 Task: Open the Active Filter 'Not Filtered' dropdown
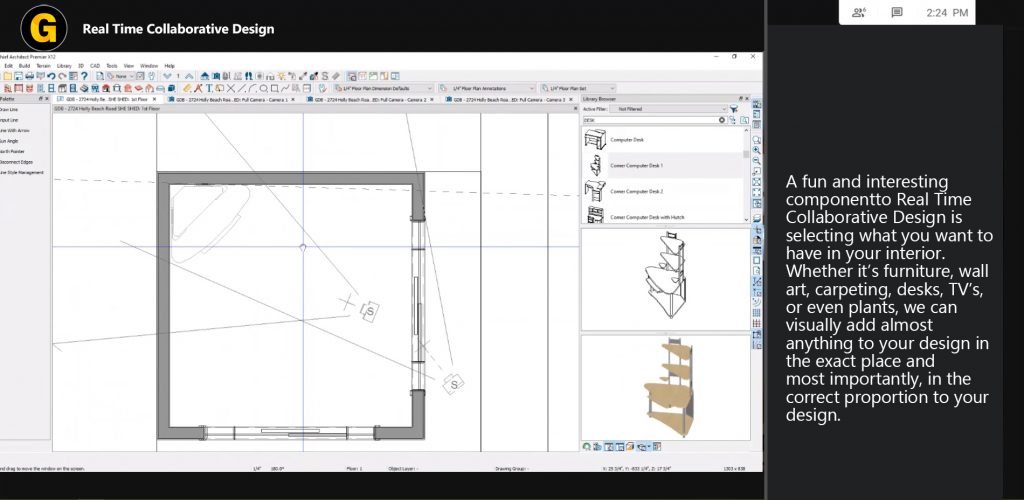click(x=669, y=109)
